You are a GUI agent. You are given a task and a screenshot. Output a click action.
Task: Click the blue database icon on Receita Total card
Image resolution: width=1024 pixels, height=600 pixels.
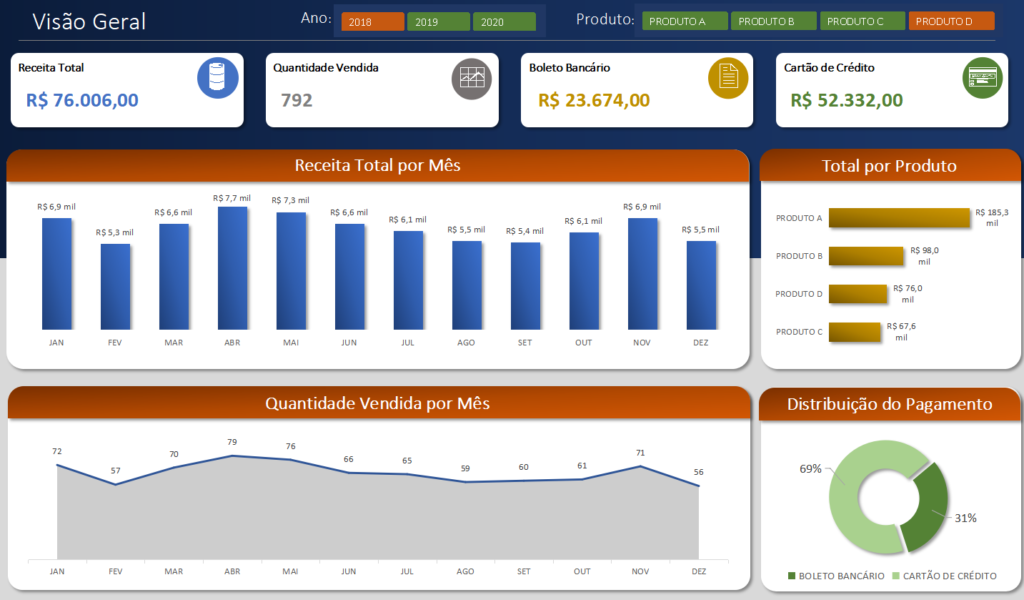pyautogui.click(x=217, y=78)
